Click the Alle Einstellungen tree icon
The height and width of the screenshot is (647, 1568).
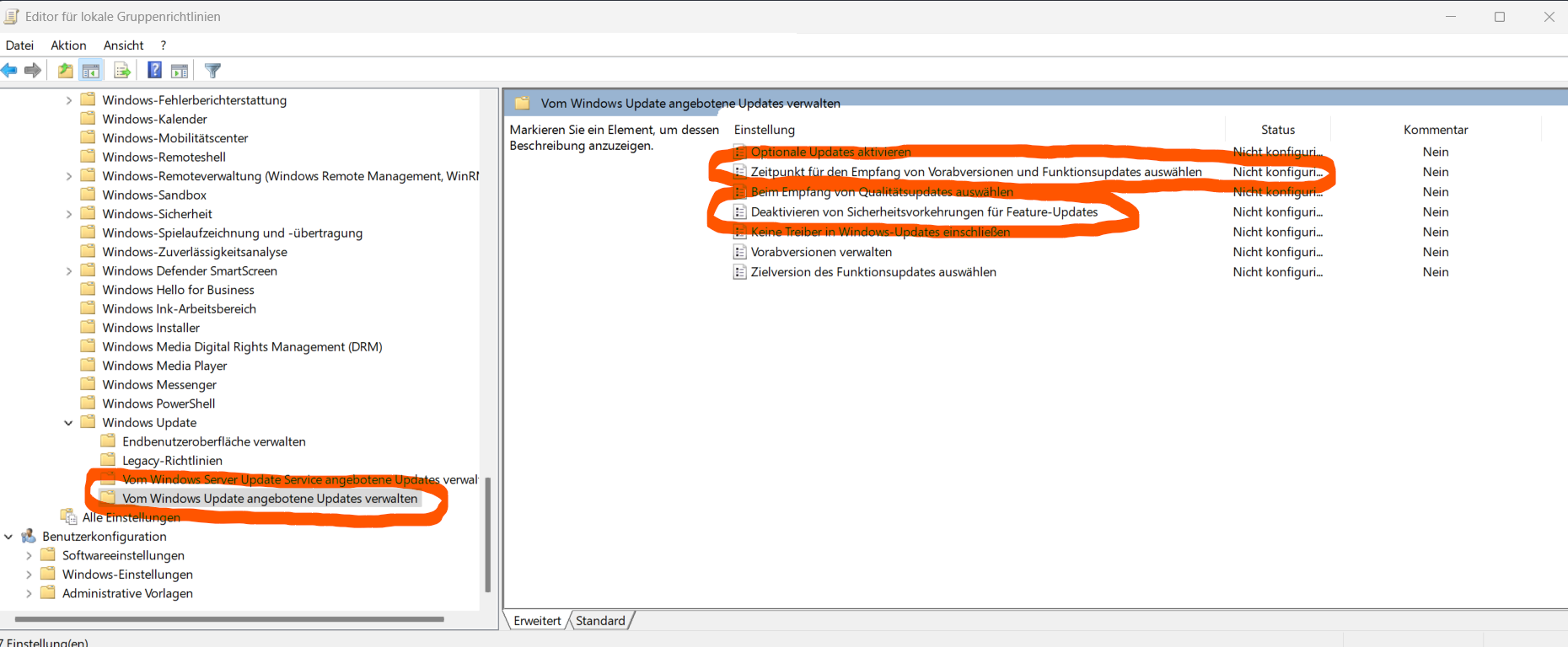tap(68, 516)
